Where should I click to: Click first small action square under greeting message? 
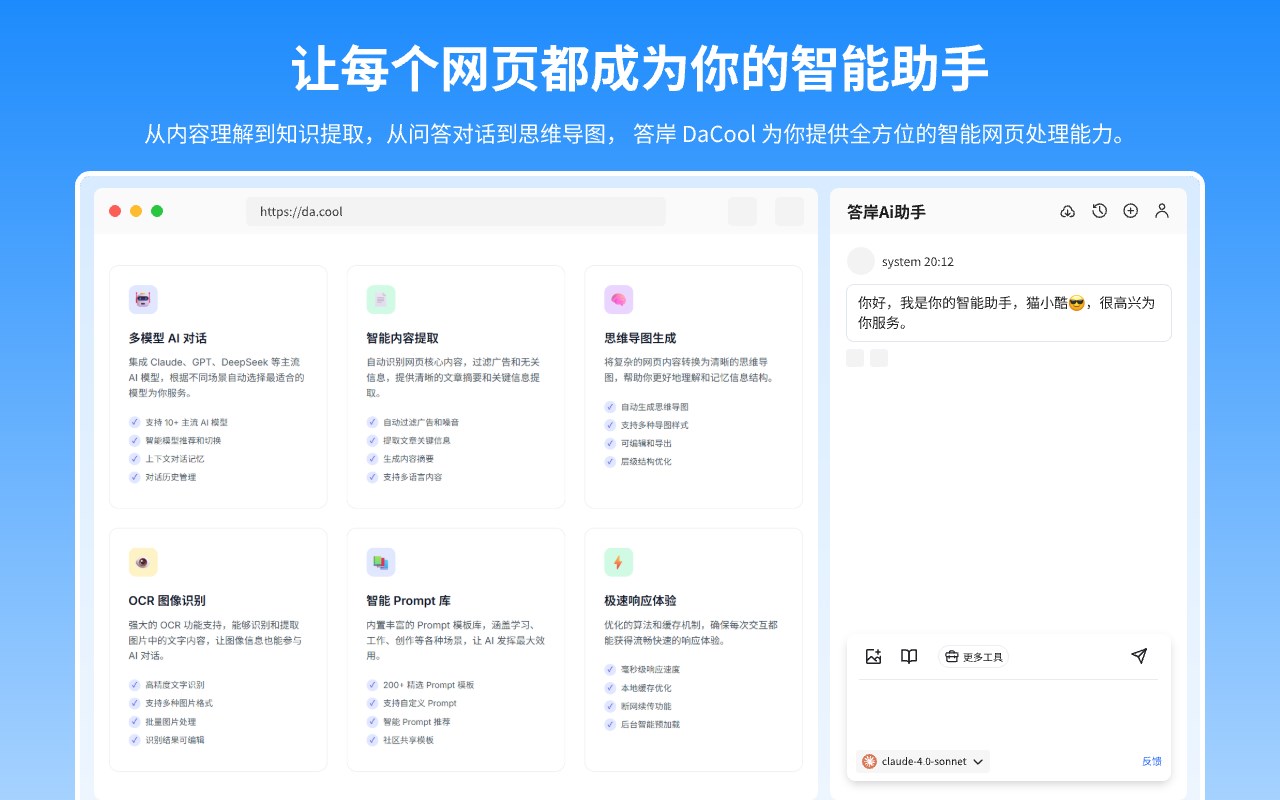[x=855, y=358]
